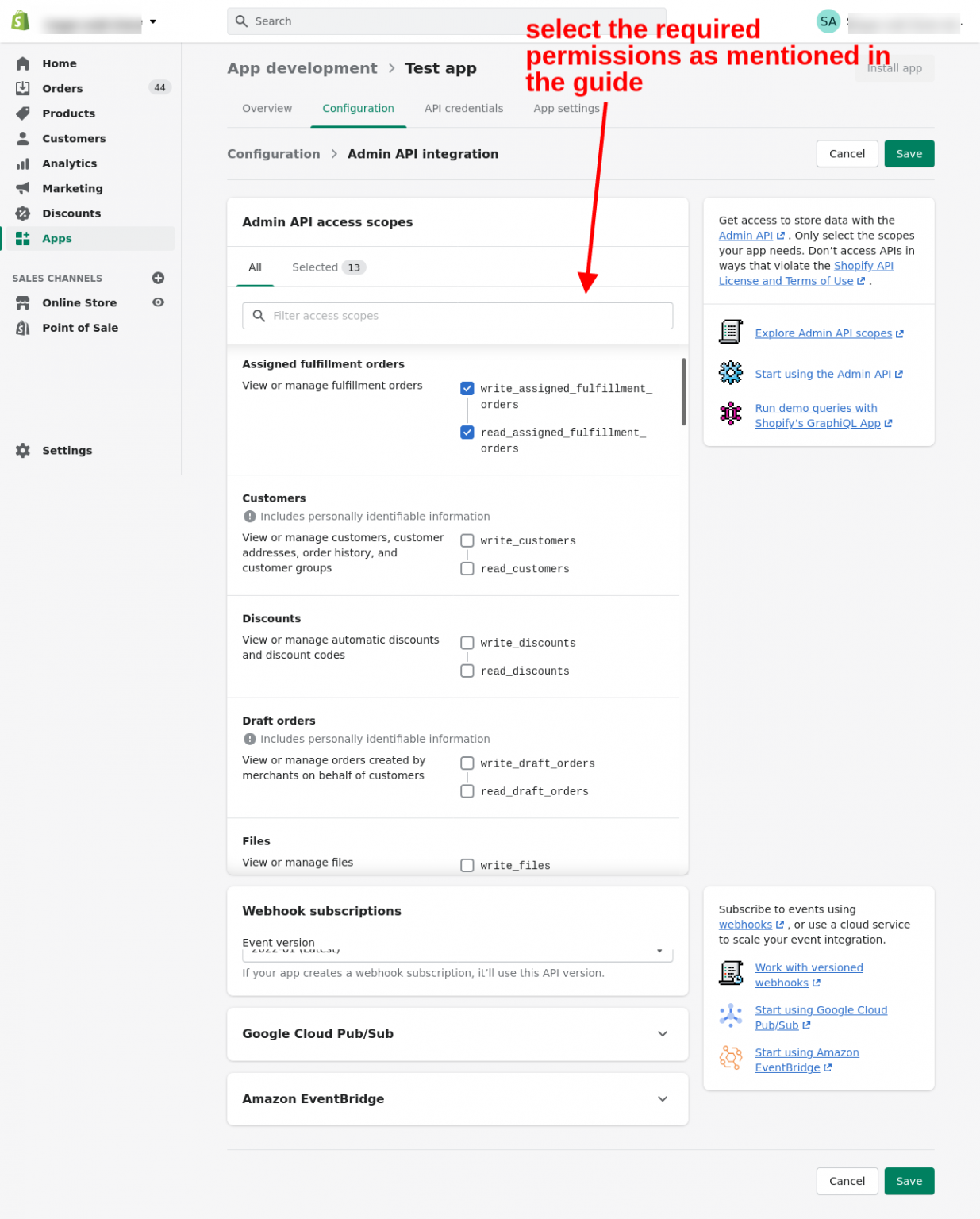View the Online Store via eye icon
This screenshot has width=980, height=1219.
[x=158, y=302]
